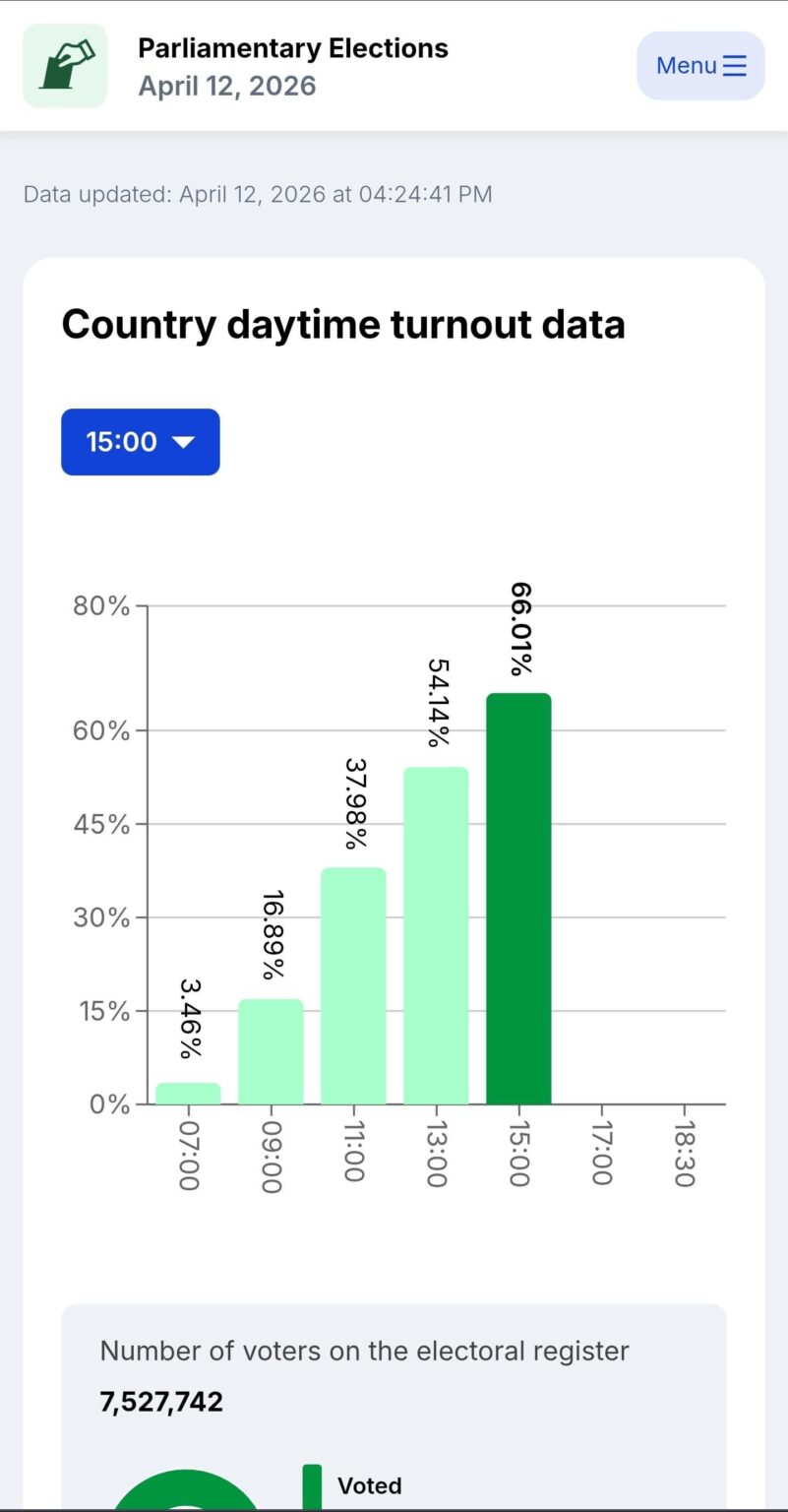The height and width of the screenshot is (1512, 788).
Task: Click the ballot box logo icon
Action: pyautogui.click(x=64, y=65)
